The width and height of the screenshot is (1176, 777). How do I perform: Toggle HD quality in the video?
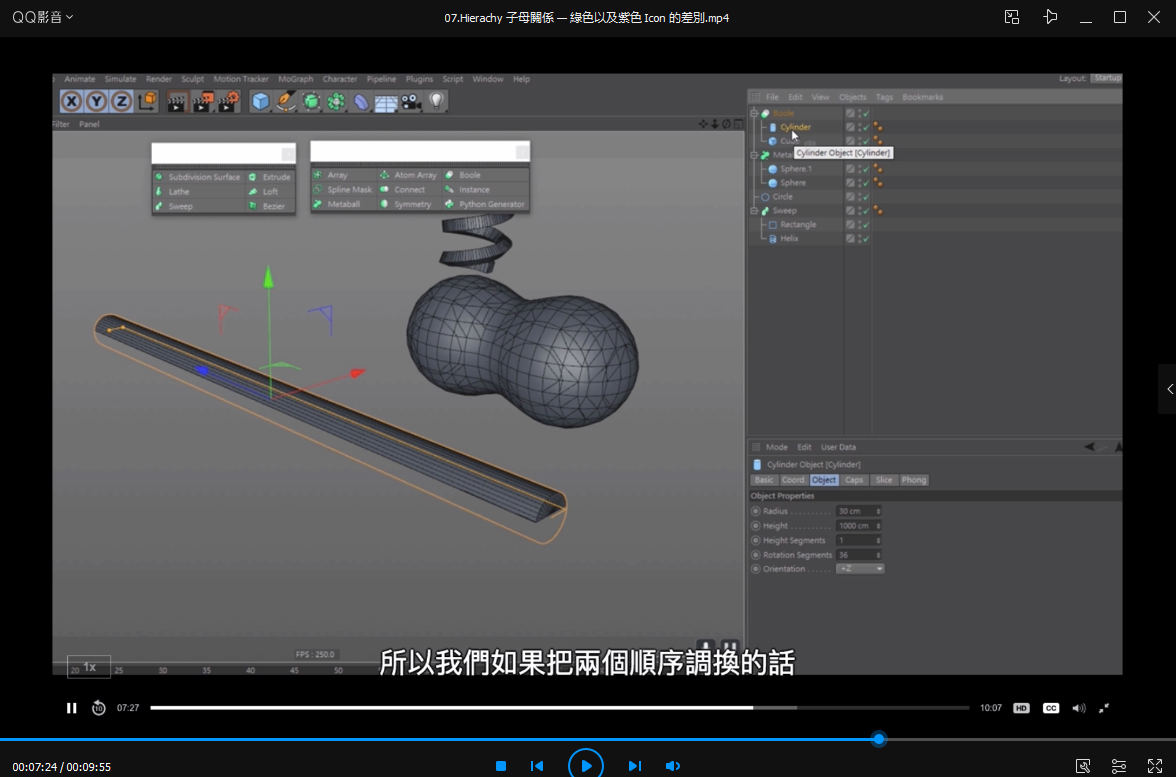point(1021,708)
